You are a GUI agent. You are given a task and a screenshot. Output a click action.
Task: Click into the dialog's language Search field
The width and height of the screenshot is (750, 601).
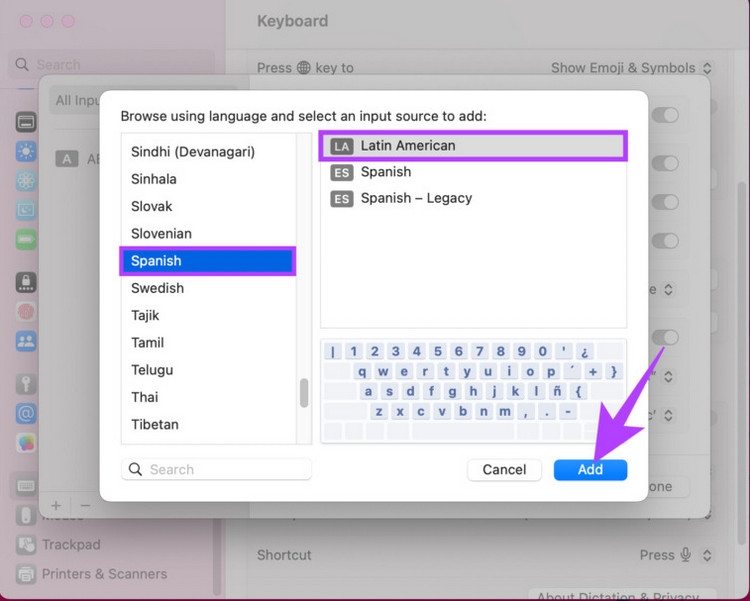[x=216, y=469]
